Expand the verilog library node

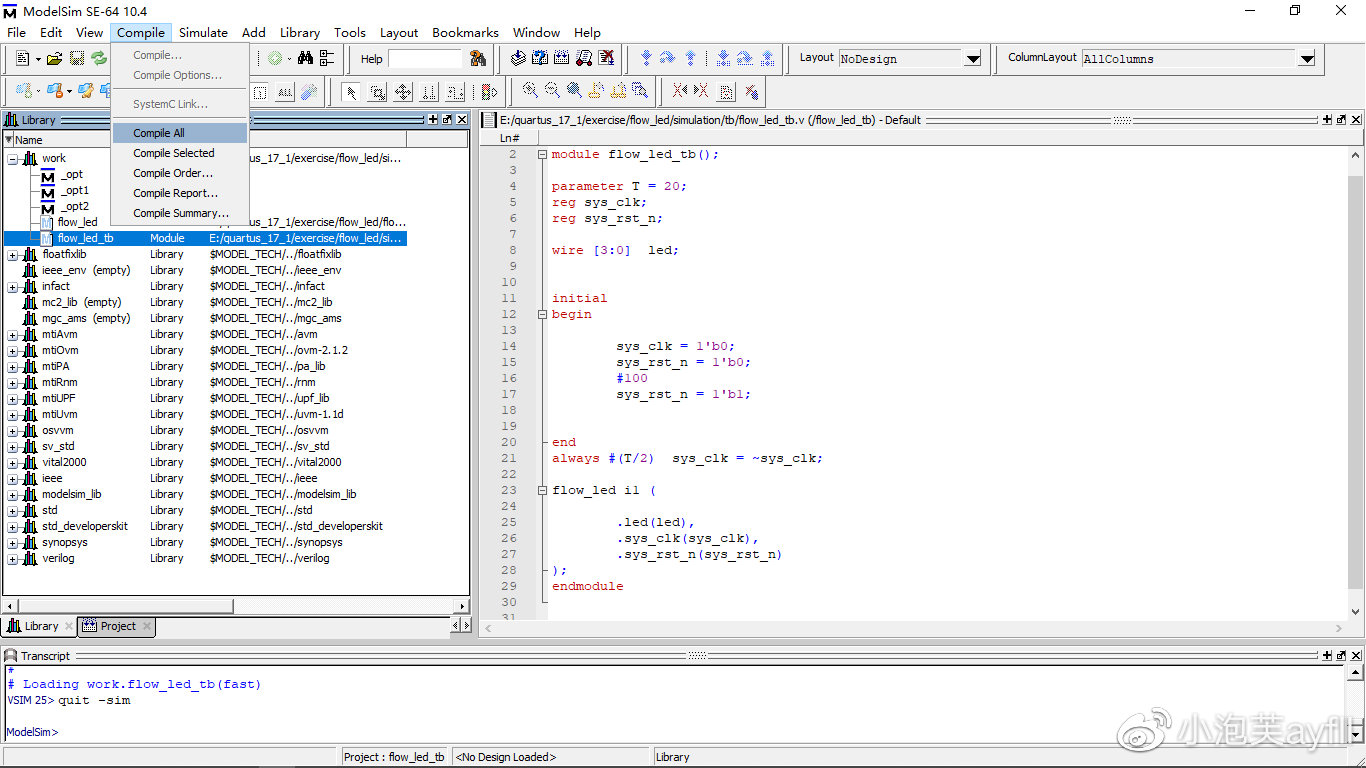click(x=13, y=558)
